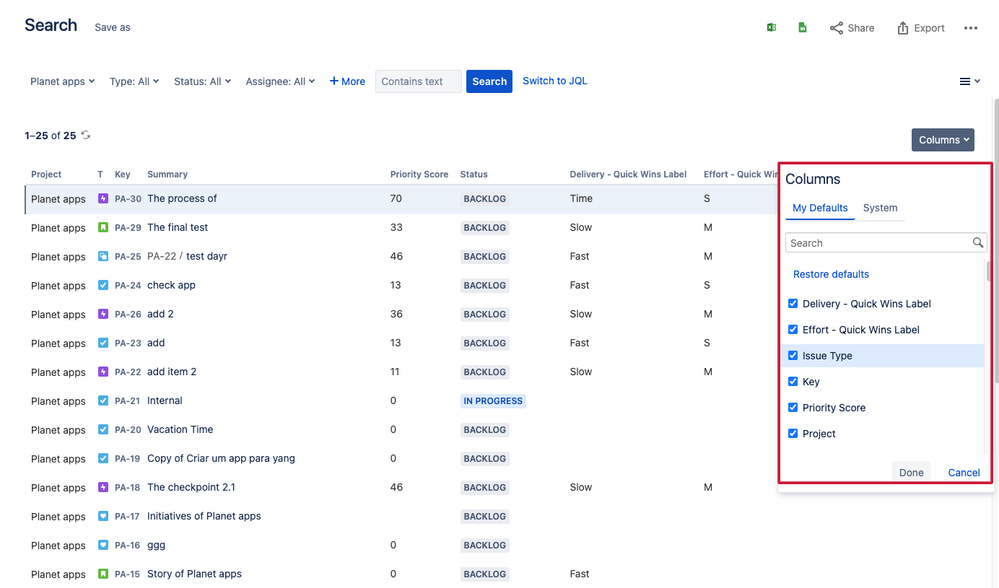Click the Contains text input field
Viewport: 999px width, 588px height.
[x=418, y=82]
